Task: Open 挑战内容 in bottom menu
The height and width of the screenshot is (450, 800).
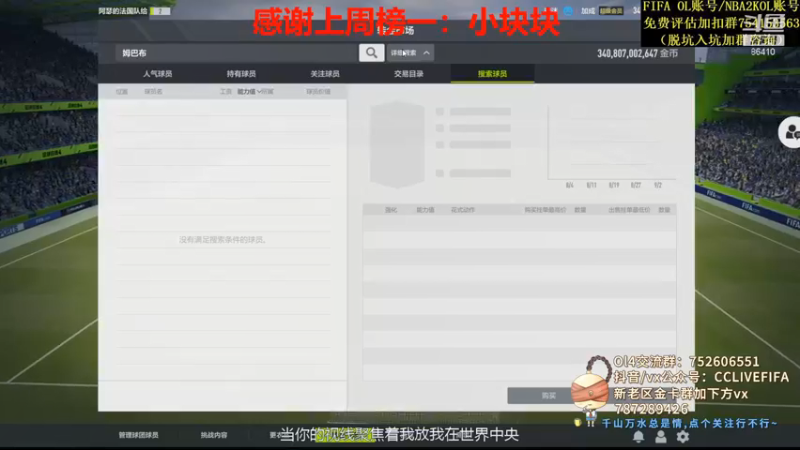Action: (x=214, y=435)
